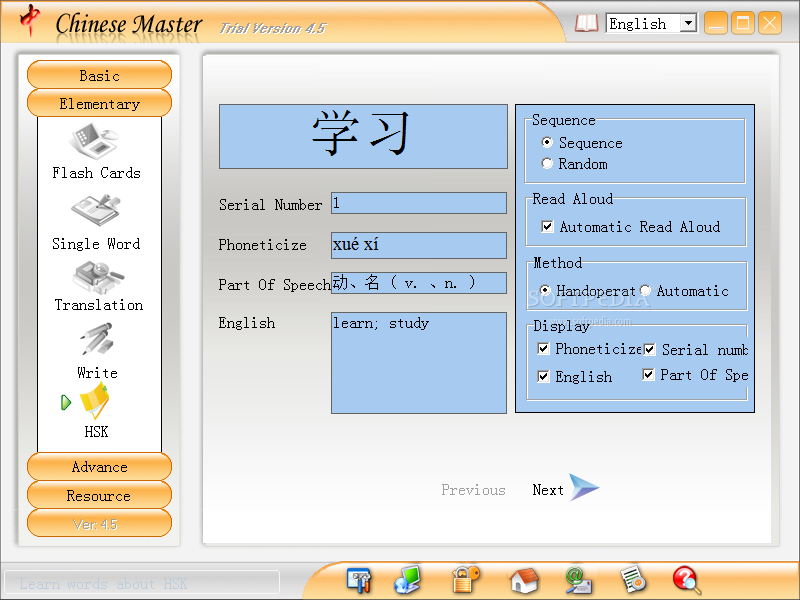This screenshot has width=800, height=600.
Task: Click the Previous text link
Action: 473,490
